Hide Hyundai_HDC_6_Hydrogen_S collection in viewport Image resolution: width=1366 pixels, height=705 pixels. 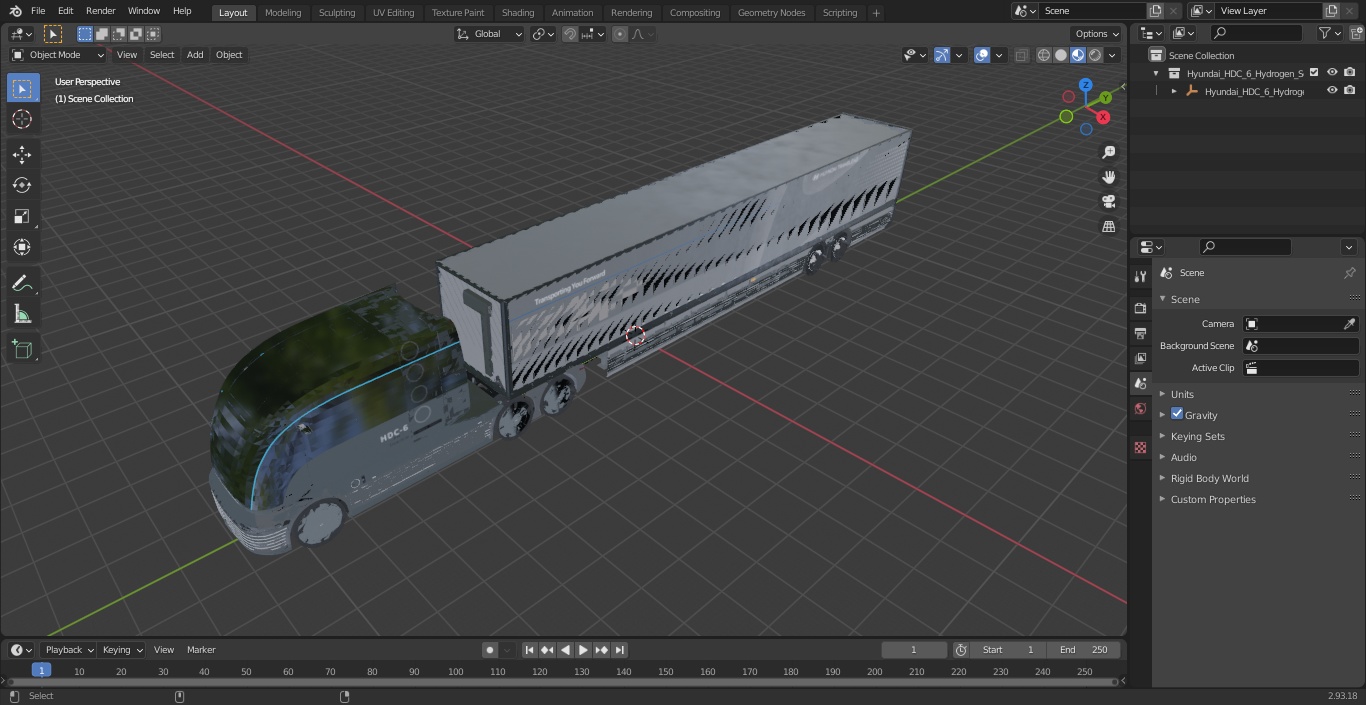point(1332,72)
